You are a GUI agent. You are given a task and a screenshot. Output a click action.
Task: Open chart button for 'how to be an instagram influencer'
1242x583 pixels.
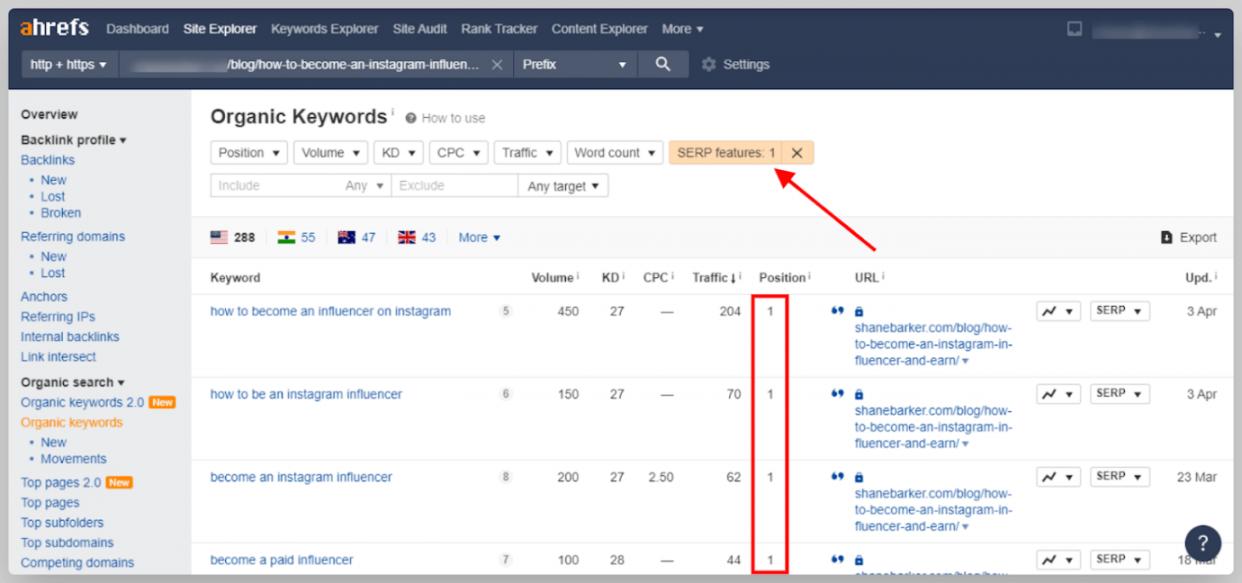coord(1059,395)
